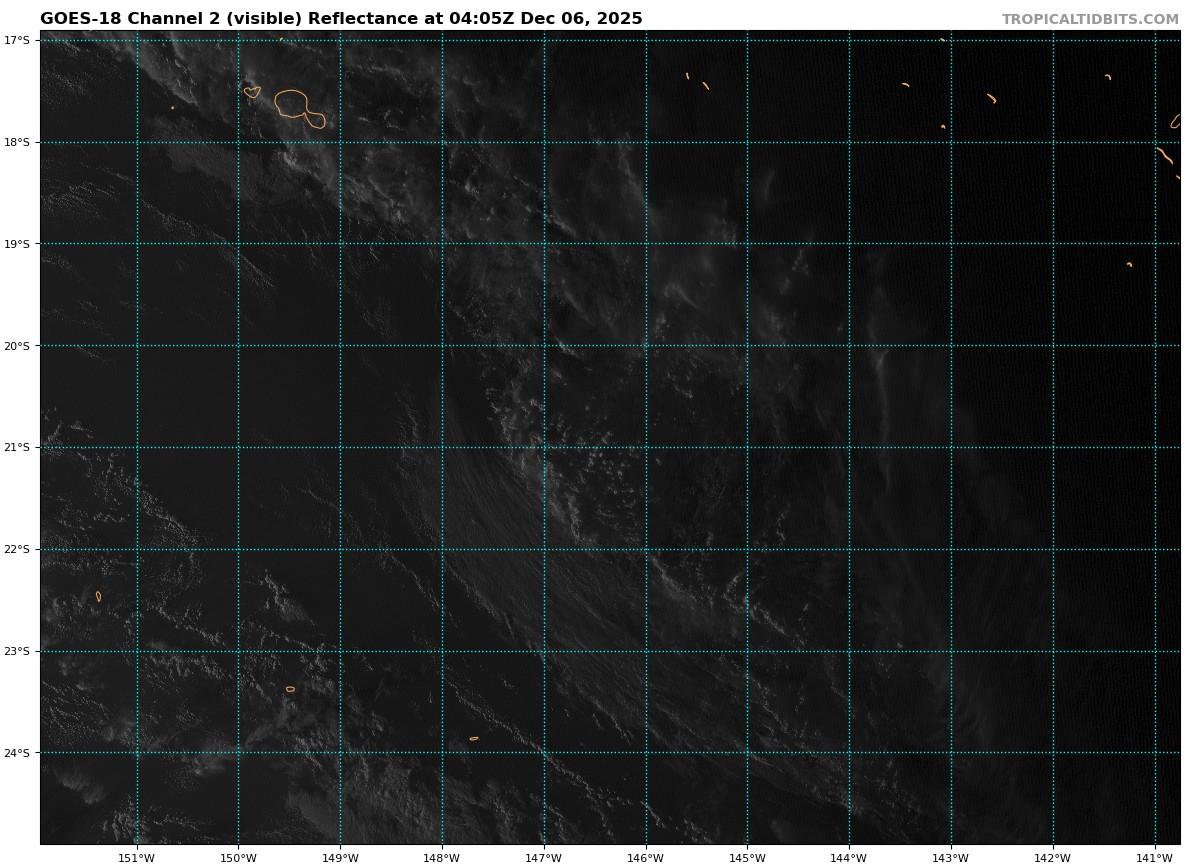Click the GOES-18 Channel 2 image title

[341, 19]
